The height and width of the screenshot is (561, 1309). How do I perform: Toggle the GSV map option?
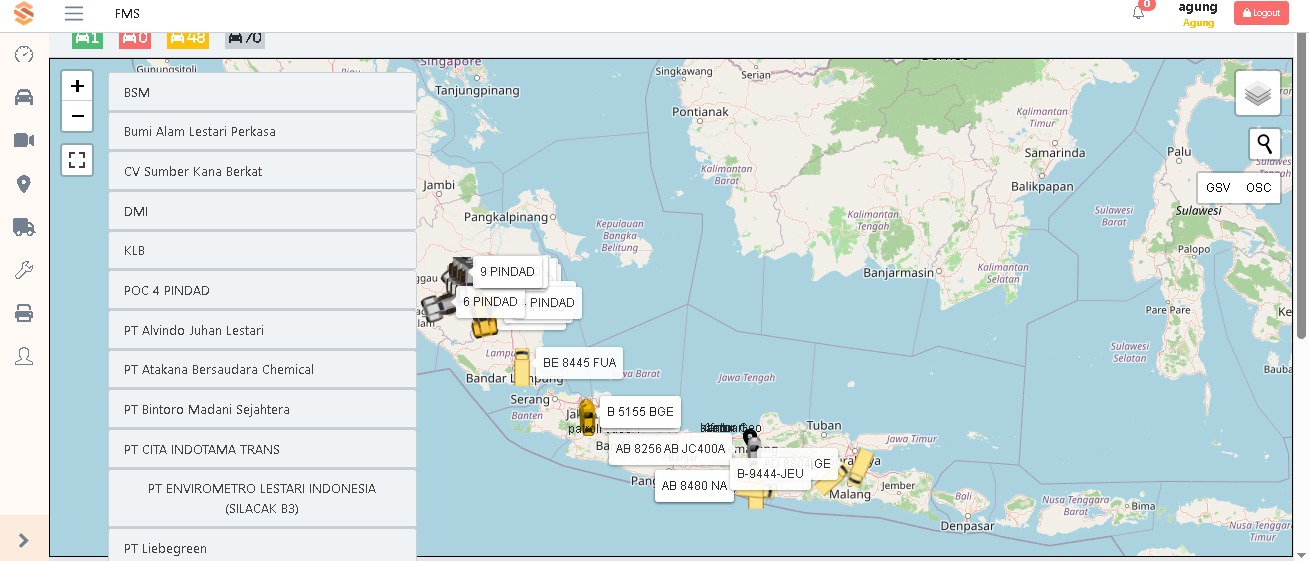(1218, 188)
